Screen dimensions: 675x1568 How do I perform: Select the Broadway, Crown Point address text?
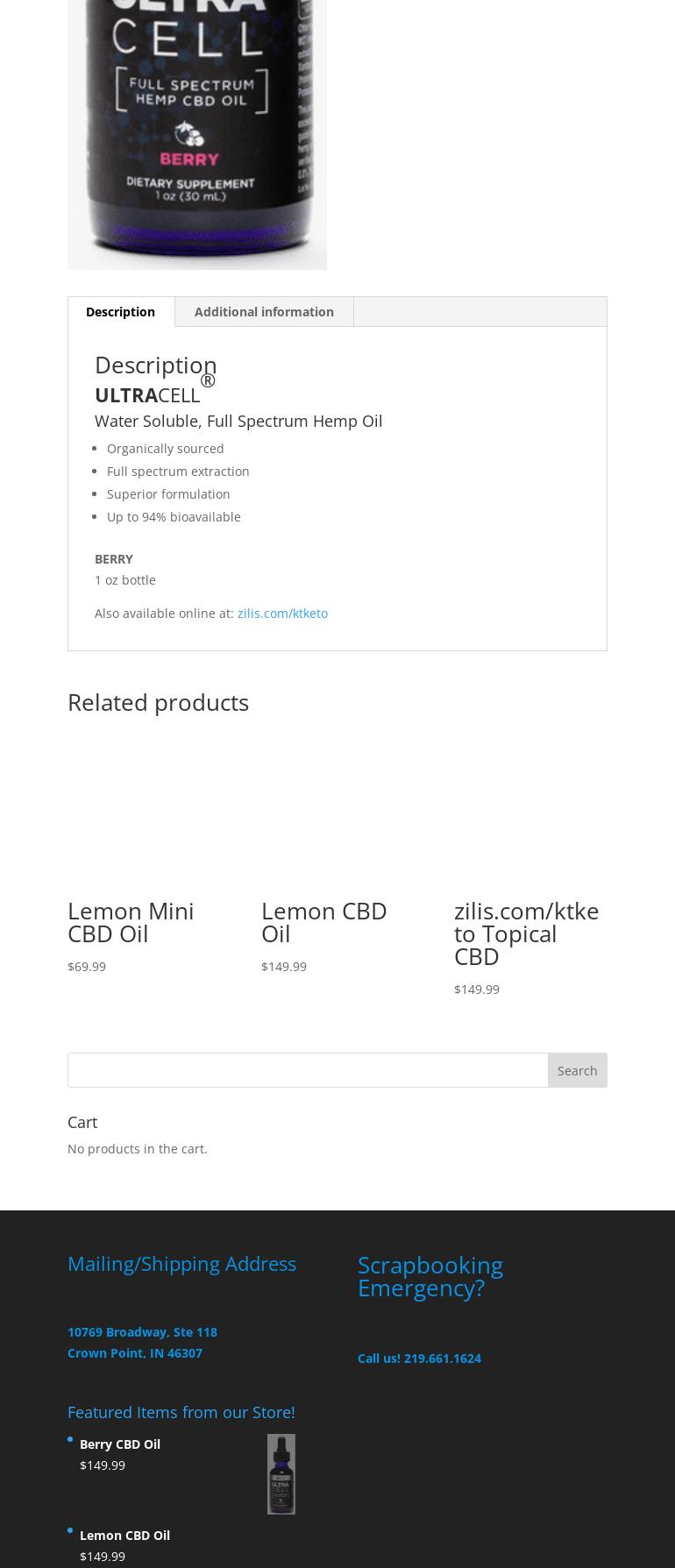142,1342
